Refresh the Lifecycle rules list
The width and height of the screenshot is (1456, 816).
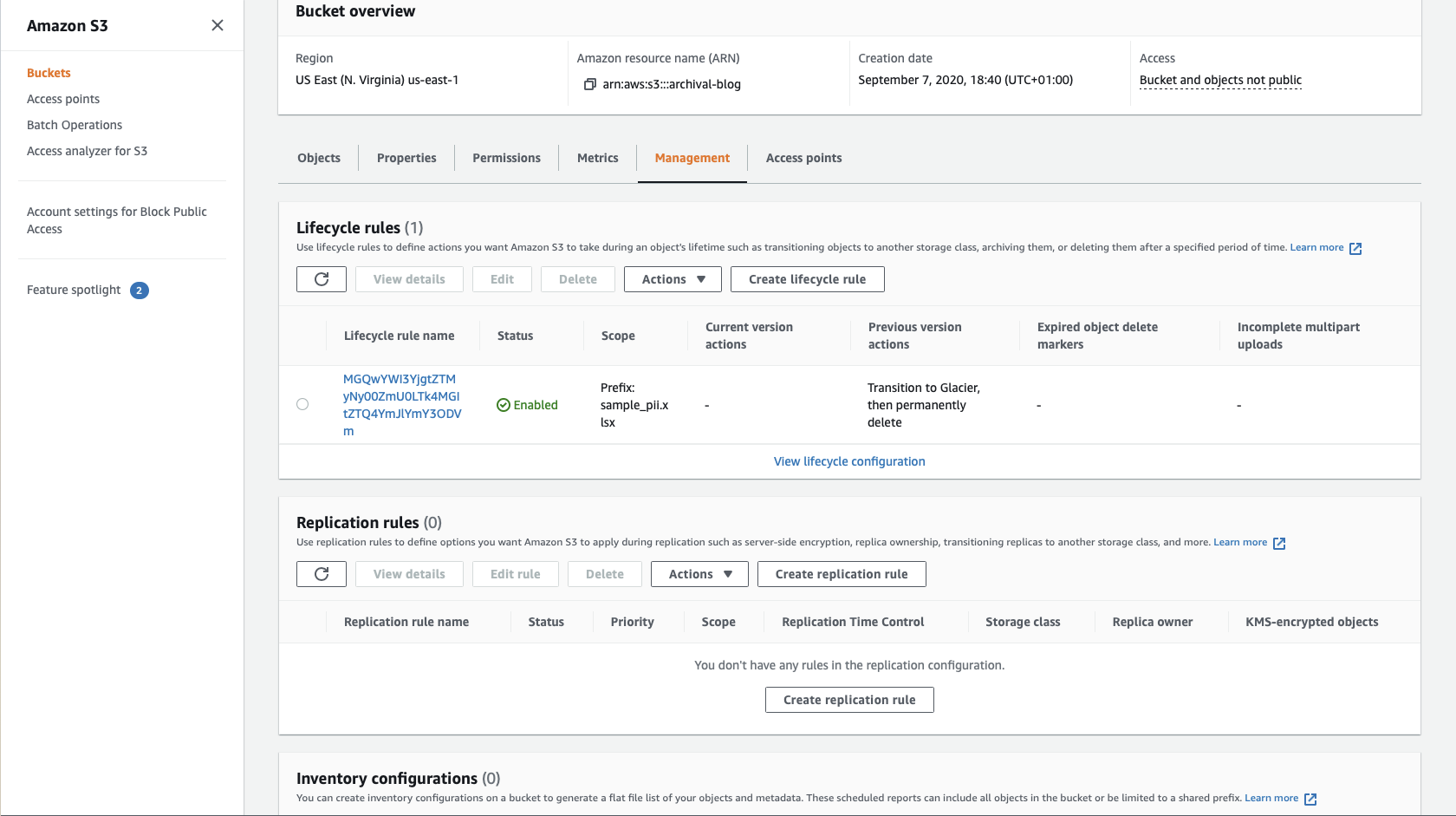coord(322,279)
